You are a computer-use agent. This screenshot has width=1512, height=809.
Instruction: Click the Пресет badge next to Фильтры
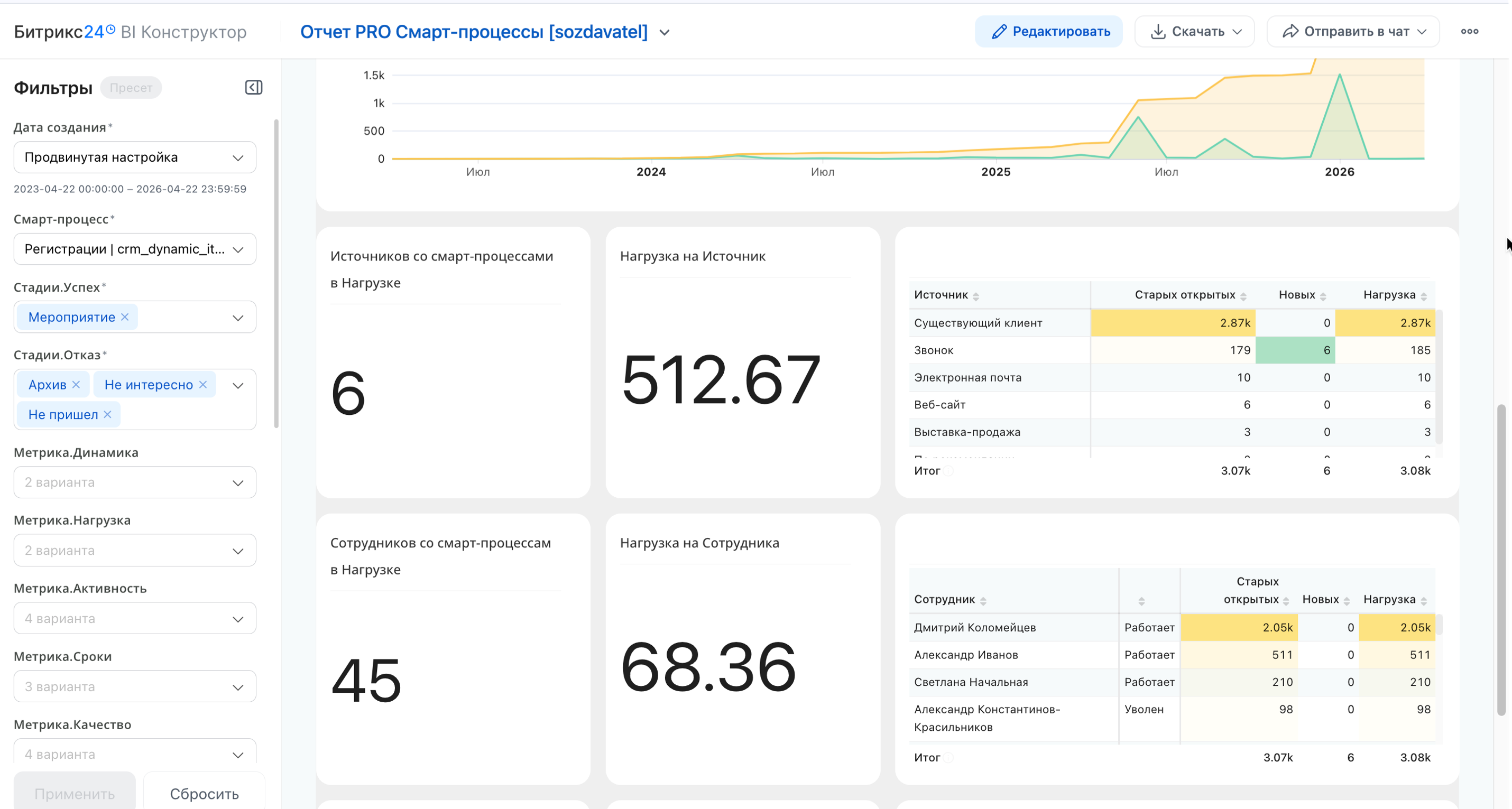131,88
